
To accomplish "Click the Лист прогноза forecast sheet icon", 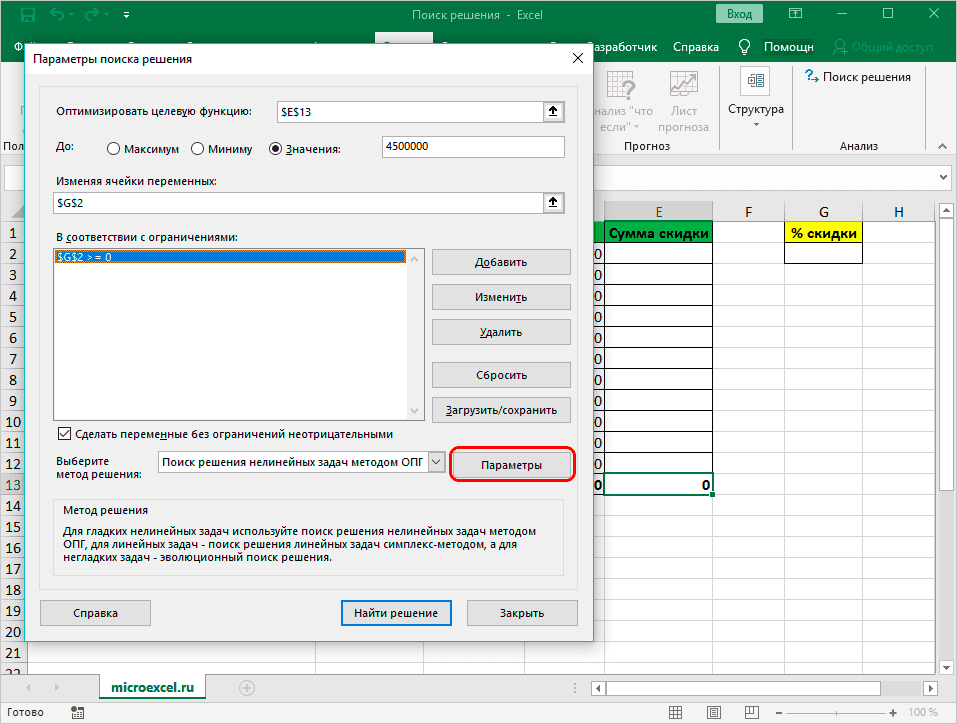I will pyautogui.click(x=684, y=84).
